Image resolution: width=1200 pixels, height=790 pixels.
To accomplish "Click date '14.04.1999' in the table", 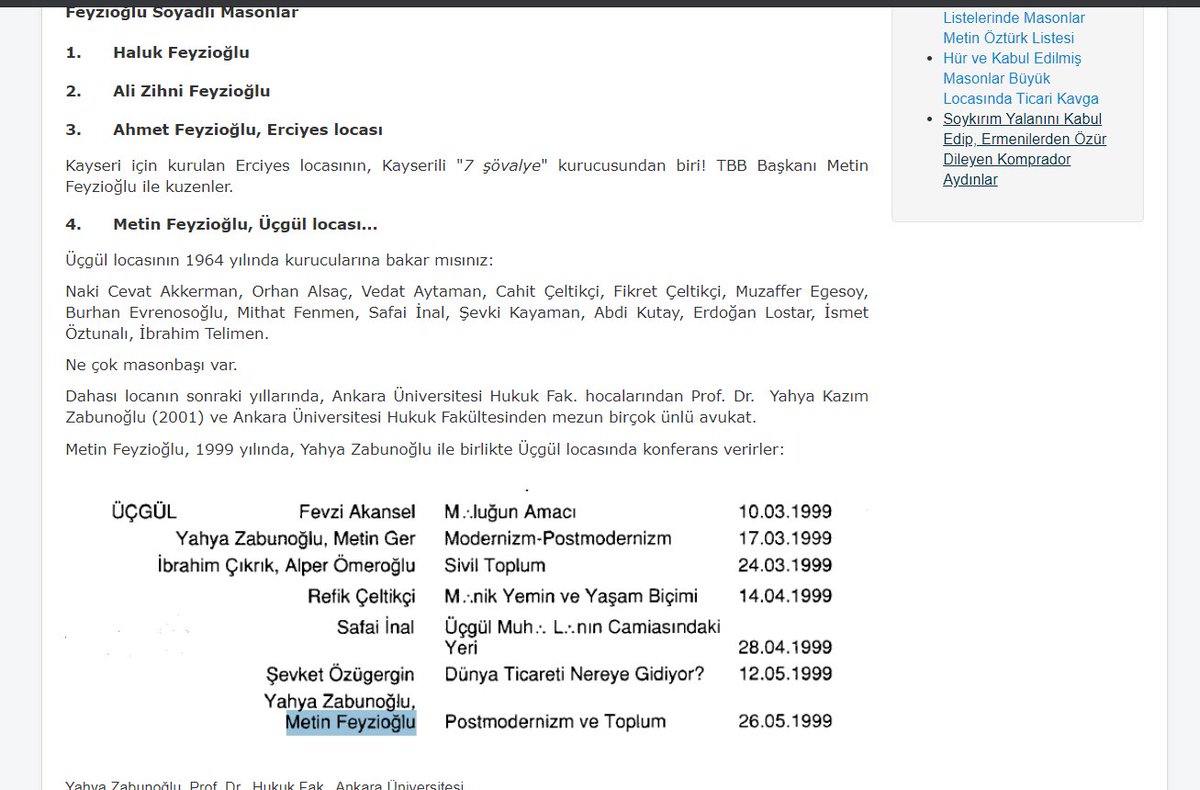I will 785,596.
